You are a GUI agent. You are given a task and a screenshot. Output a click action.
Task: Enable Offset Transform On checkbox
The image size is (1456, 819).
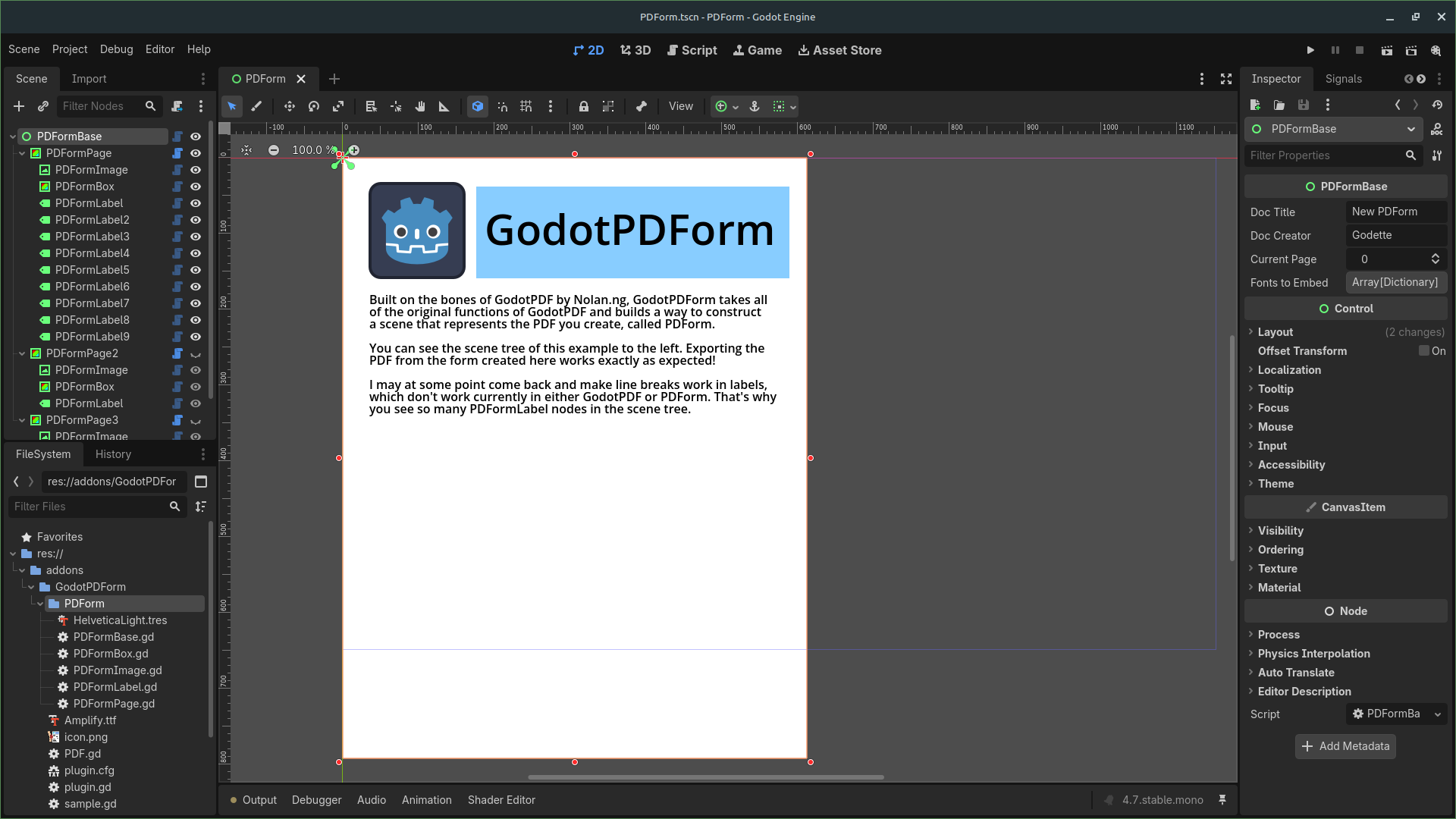[x=1424, y=351]
